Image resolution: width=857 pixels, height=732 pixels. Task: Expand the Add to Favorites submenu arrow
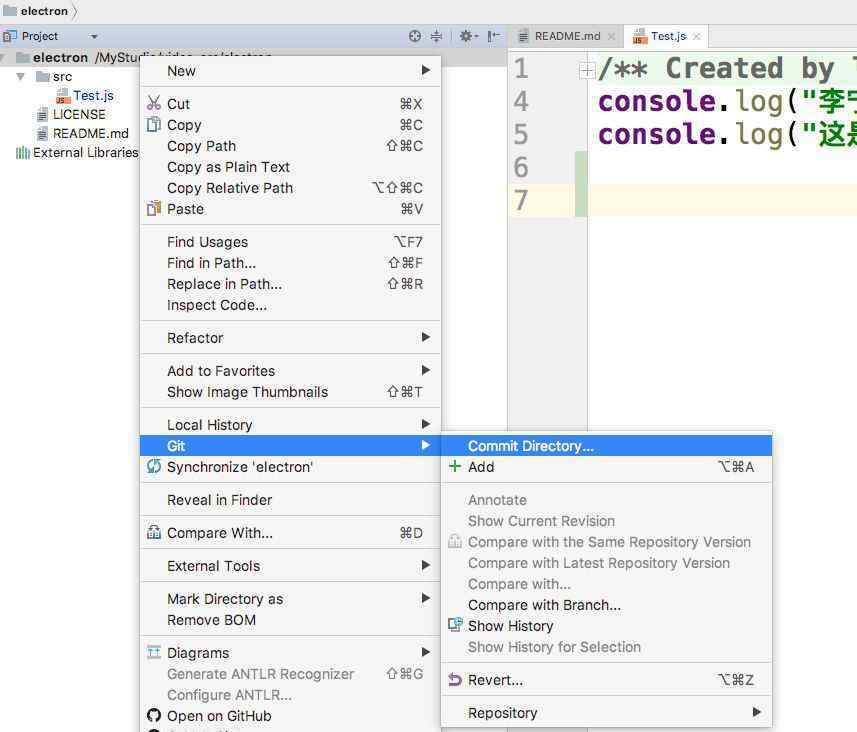click(x=426, y=370)
